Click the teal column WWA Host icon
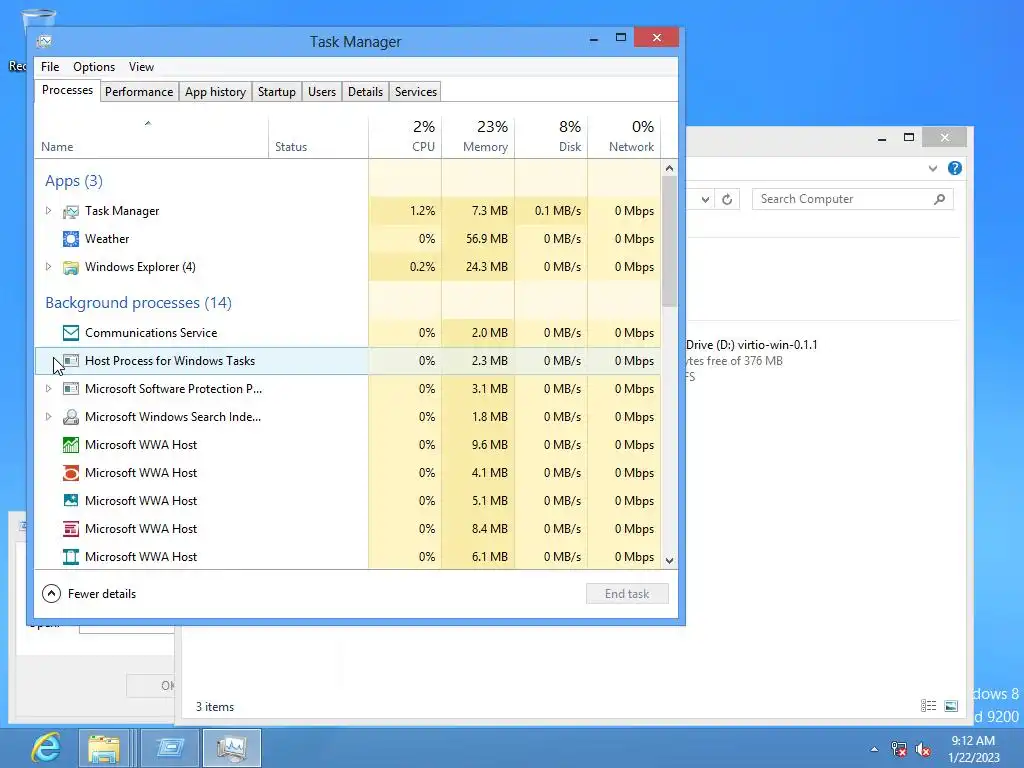This screenshot has width=1024, height=768. [71, 557]
